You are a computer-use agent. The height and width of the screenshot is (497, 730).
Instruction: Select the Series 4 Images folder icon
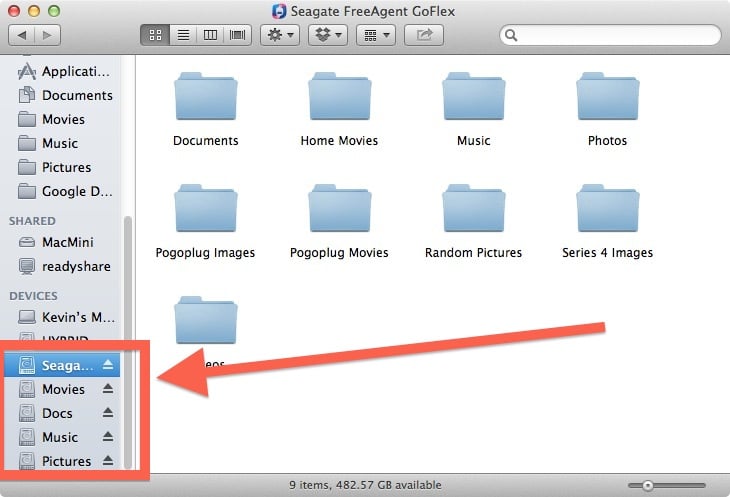click(x=608, y=208)
